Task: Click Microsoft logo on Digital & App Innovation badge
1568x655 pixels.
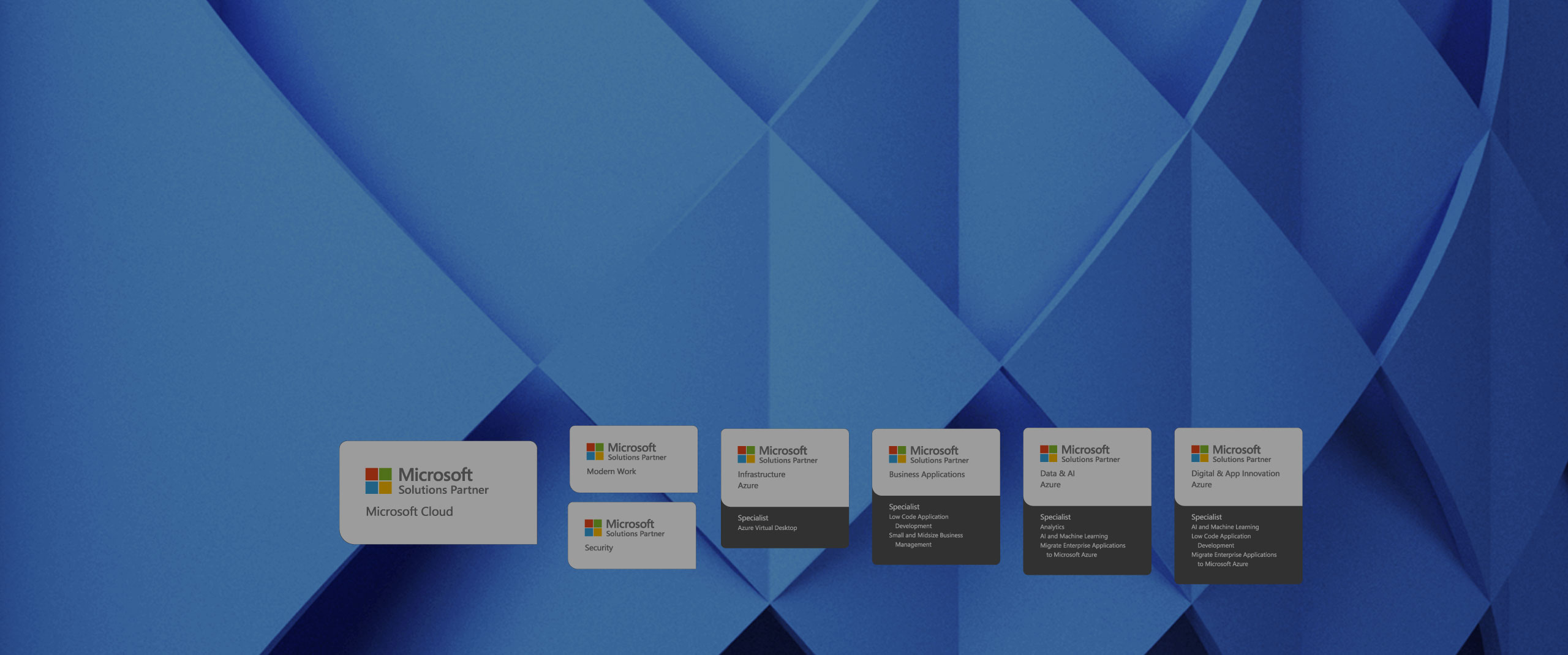Action: click(1200, 453)
